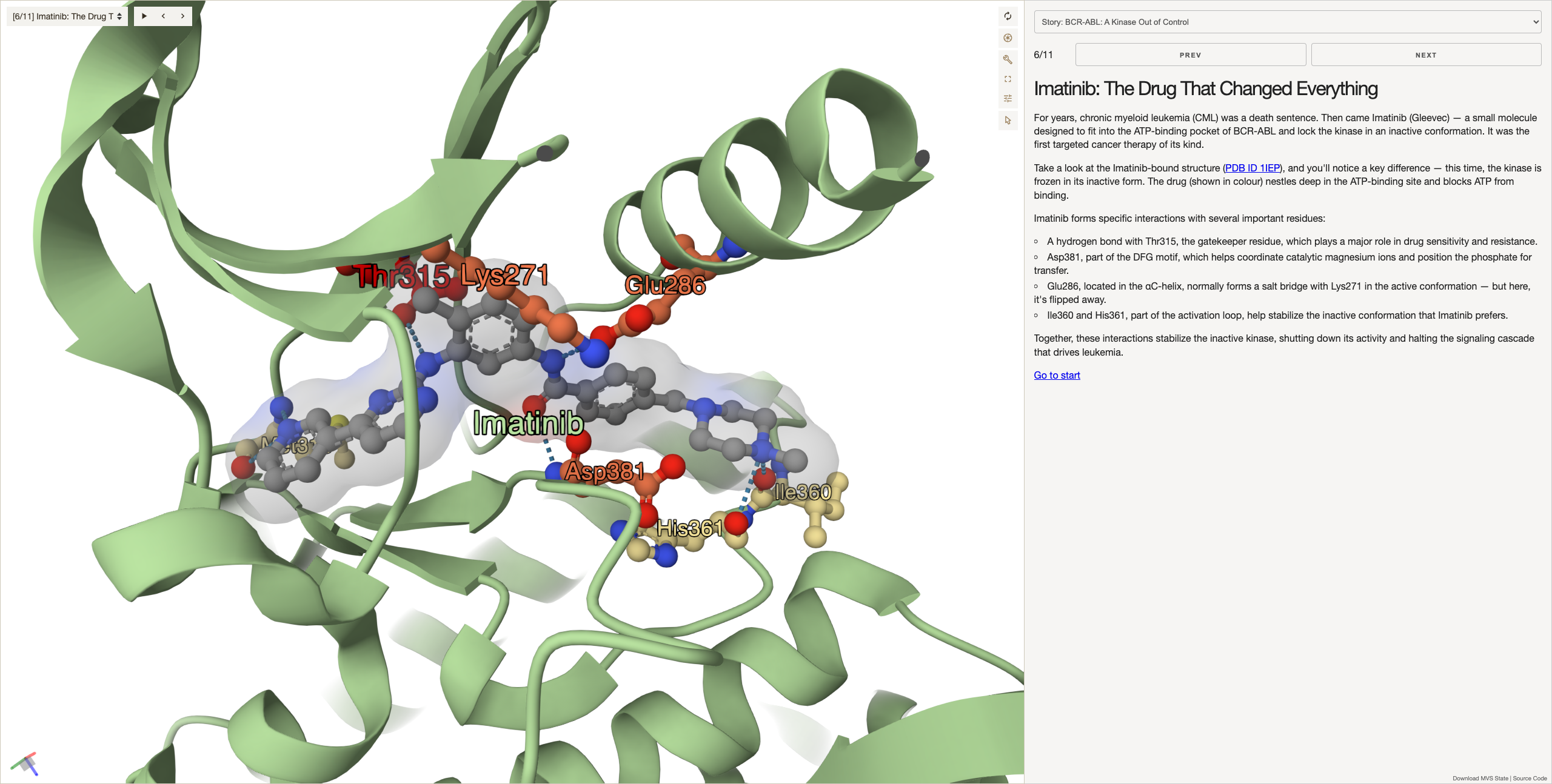Viewport: 1552px width, 784px height.
Task: Click the PREV button
Action: pyautogui.click(x=1190, y=55)
